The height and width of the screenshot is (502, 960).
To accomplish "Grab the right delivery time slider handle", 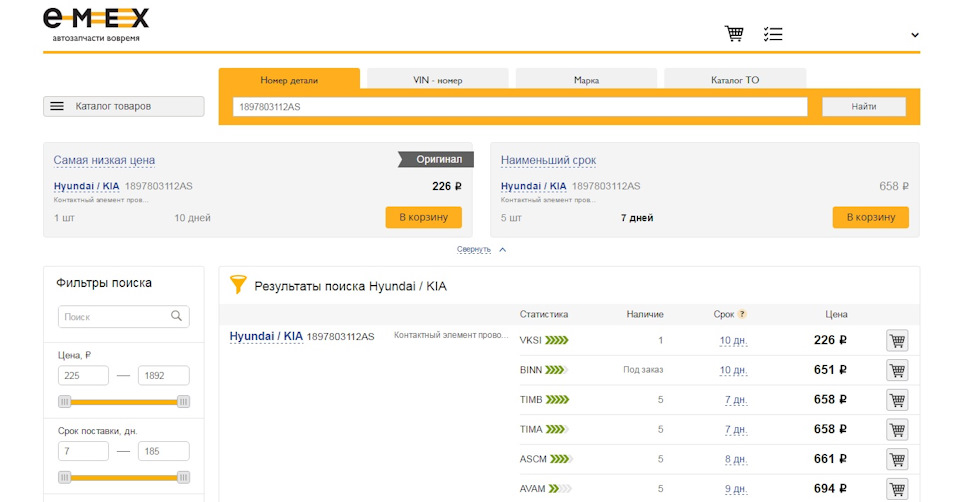I will (x=183, y=478).
